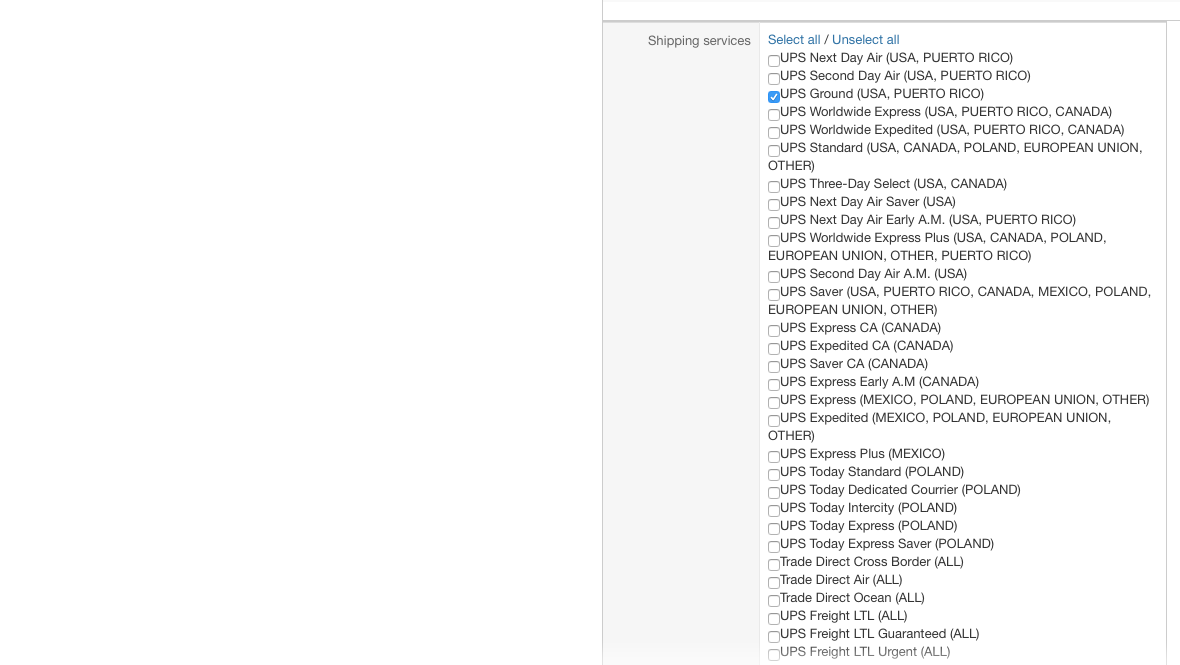Enable UPS Next Day Air Early A.M.
Viewport: 1180px width, 665px height.
coord(774,223)
